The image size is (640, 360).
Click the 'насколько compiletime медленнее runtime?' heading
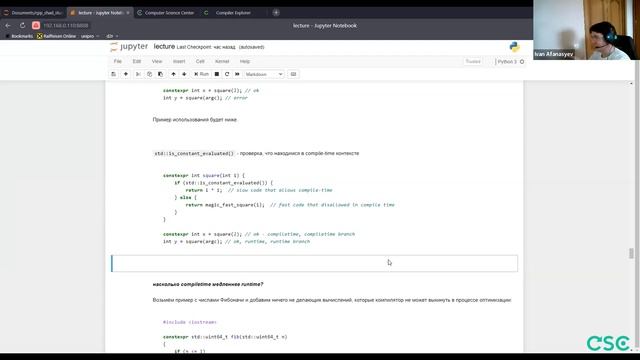tap(208, 284)
